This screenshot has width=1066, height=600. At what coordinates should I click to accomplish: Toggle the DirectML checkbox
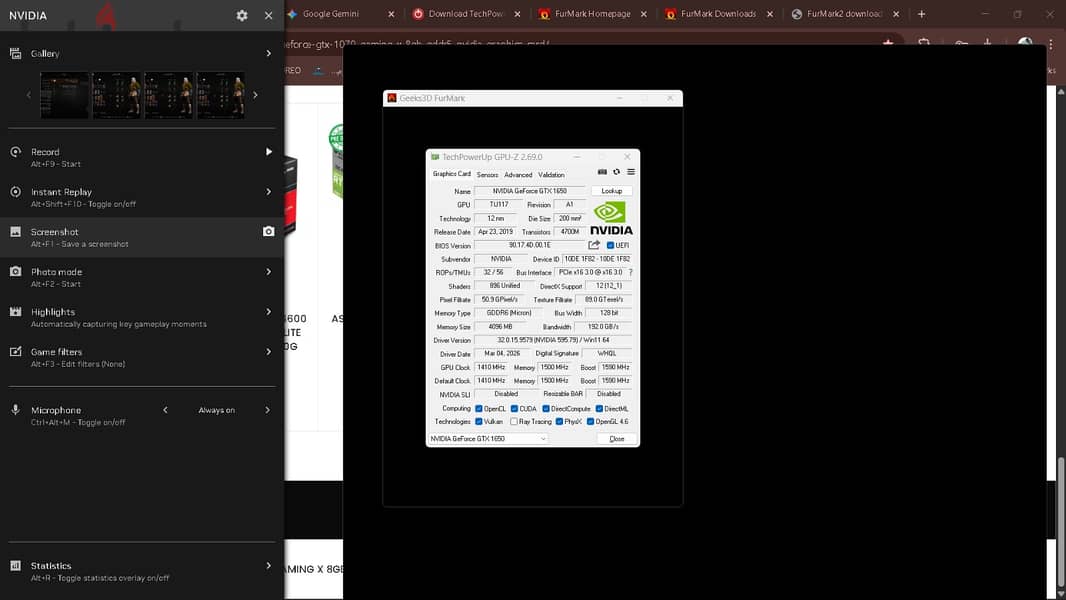[x=599, y=409]
